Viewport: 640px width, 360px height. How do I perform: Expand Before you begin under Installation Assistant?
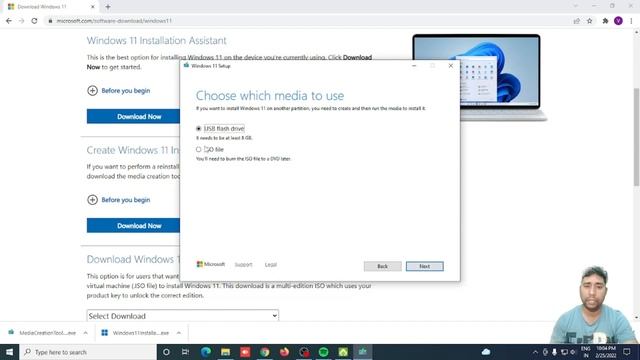118,91
